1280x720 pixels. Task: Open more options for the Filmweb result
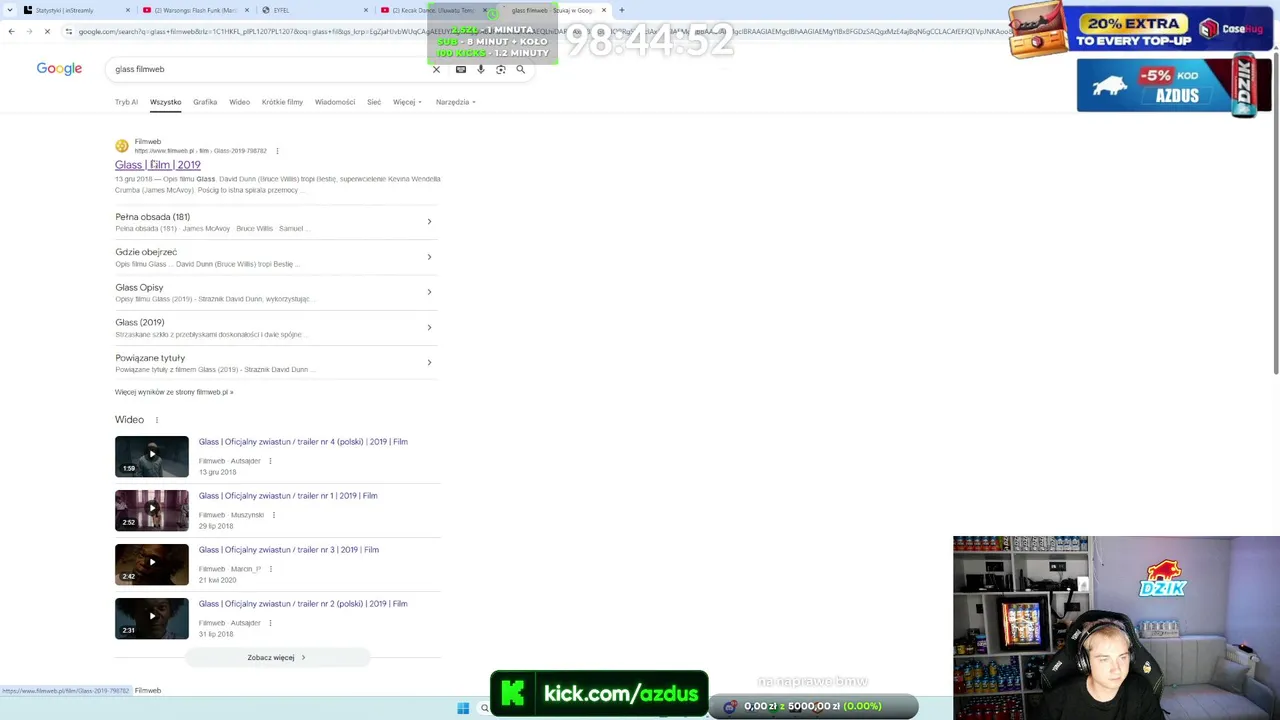click(x=277, y=151)
